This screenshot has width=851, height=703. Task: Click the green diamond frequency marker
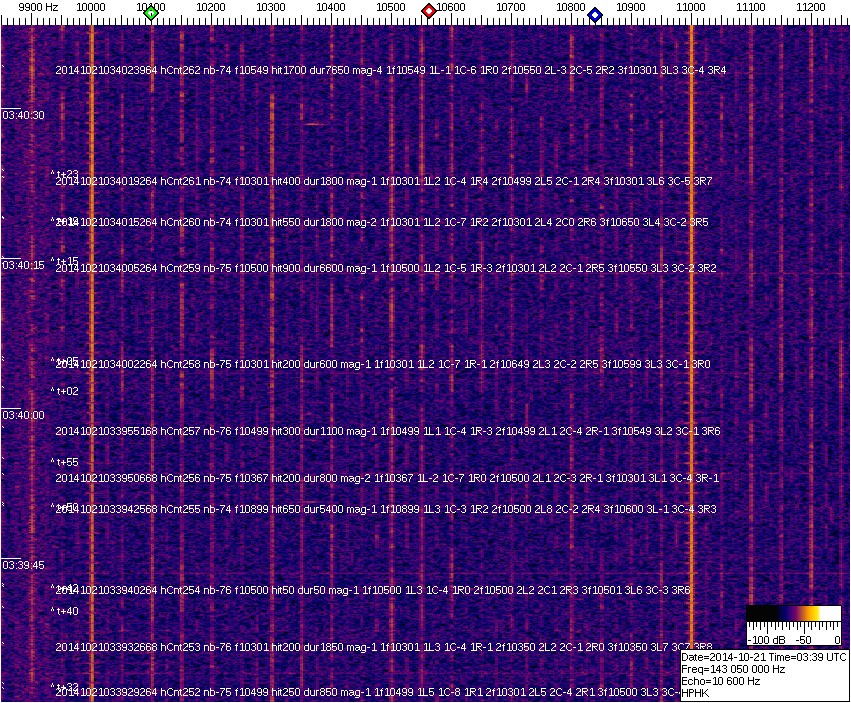click(151, 13)
